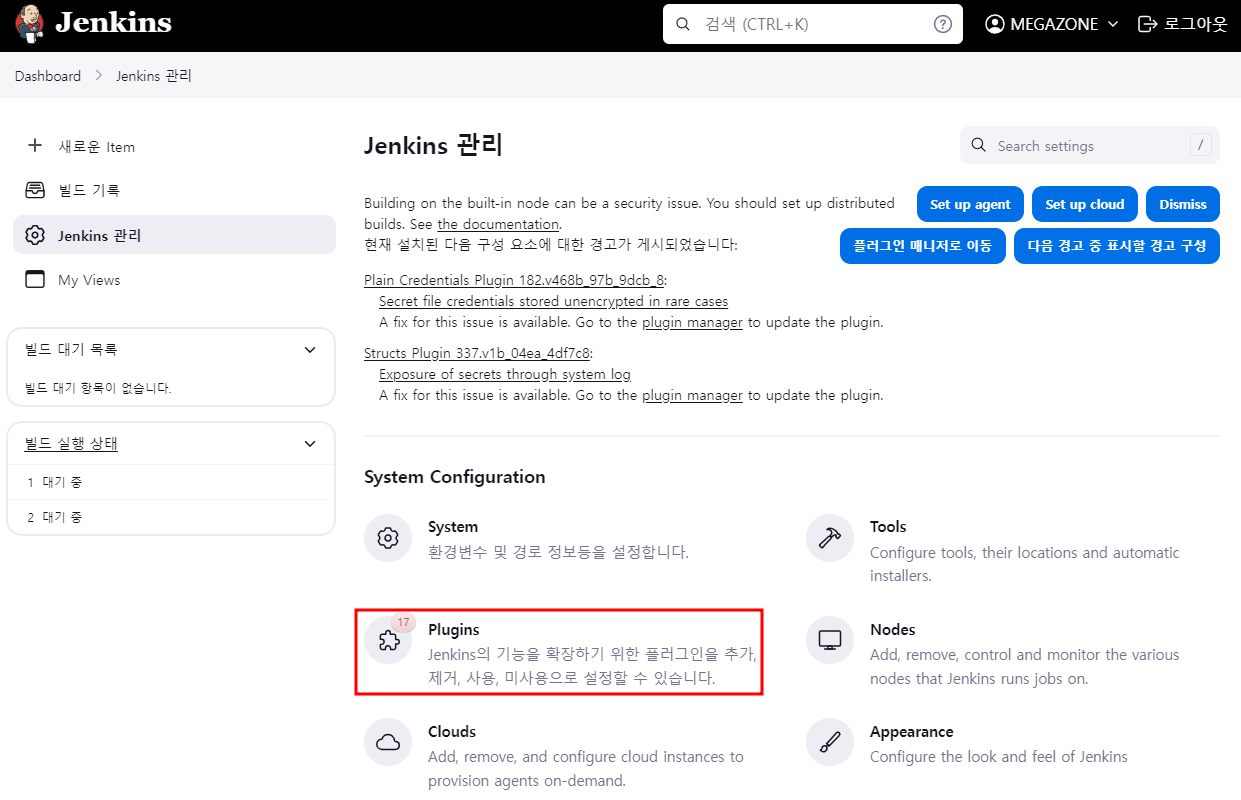The height and width of the screenshot is (800, 1241).
Task: Dismiss the built-in node warning
Action: (1183, 204)
